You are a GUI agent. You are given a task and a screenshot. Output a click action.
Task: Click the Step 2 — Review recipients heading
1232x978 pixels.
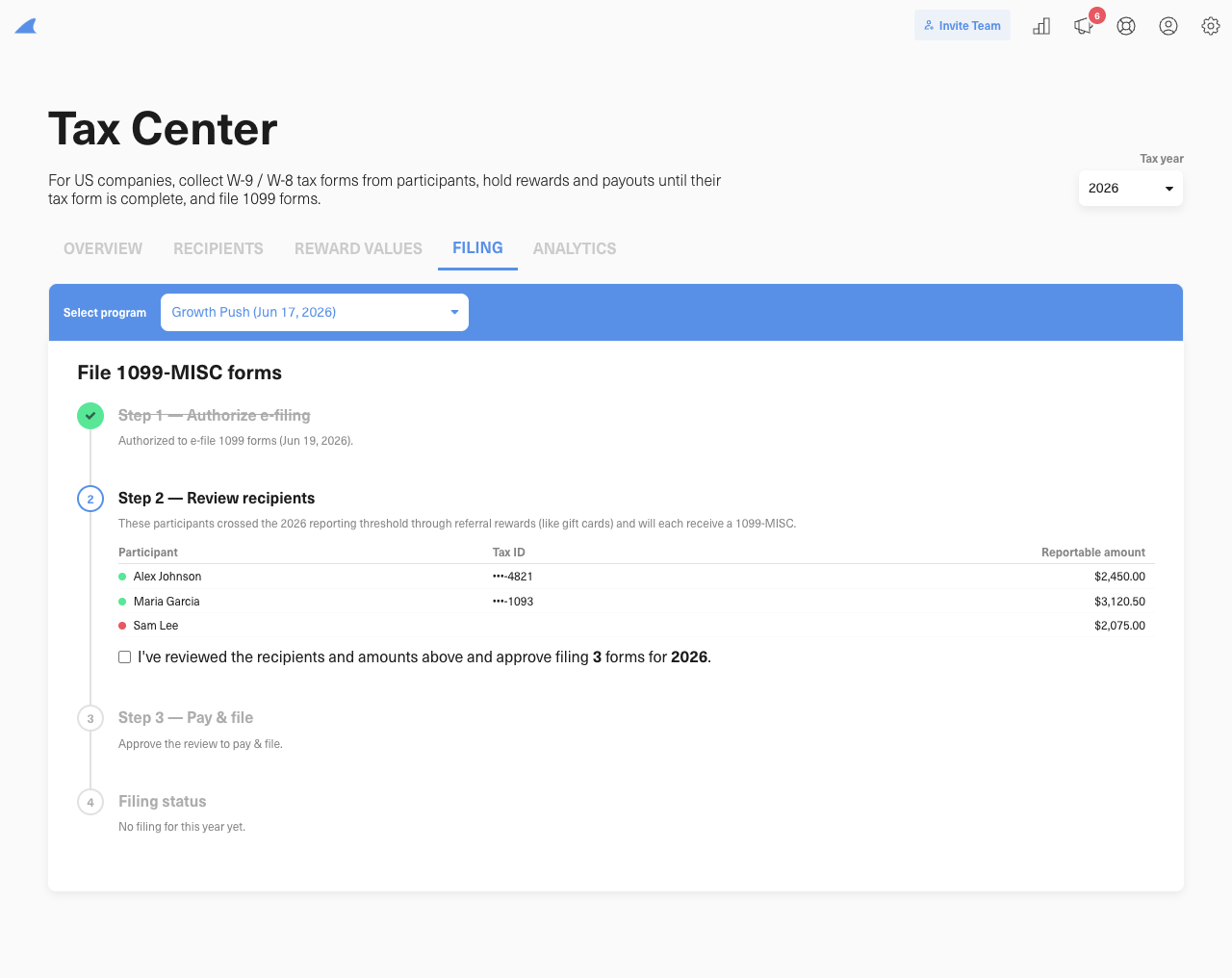pyautogui.click(x=217, y=499)
